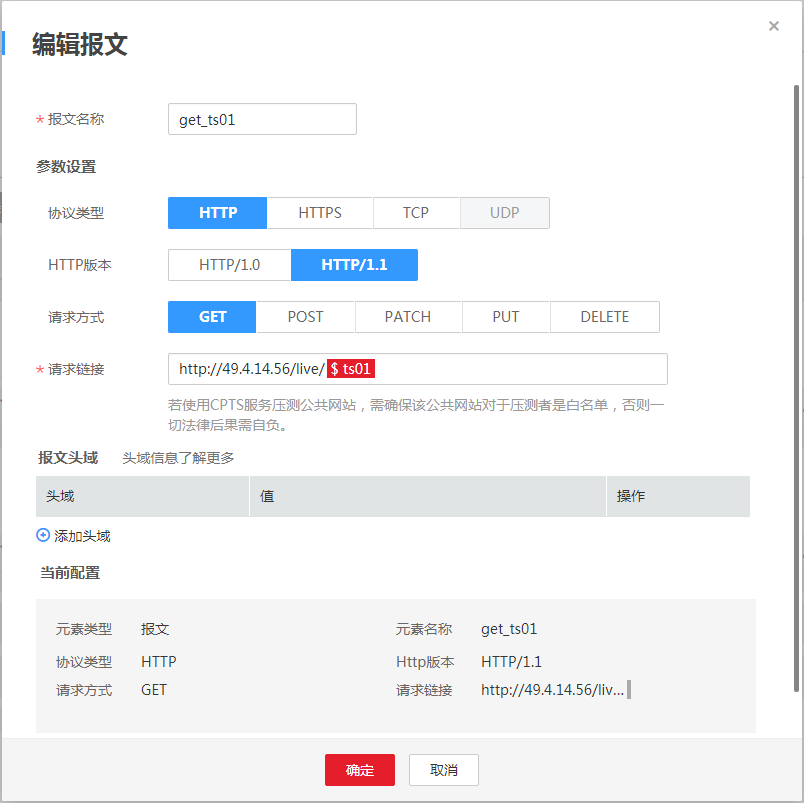Click the 报文名称 input field get_ts01
Viewport: 804px width, 803px height.
262,119
